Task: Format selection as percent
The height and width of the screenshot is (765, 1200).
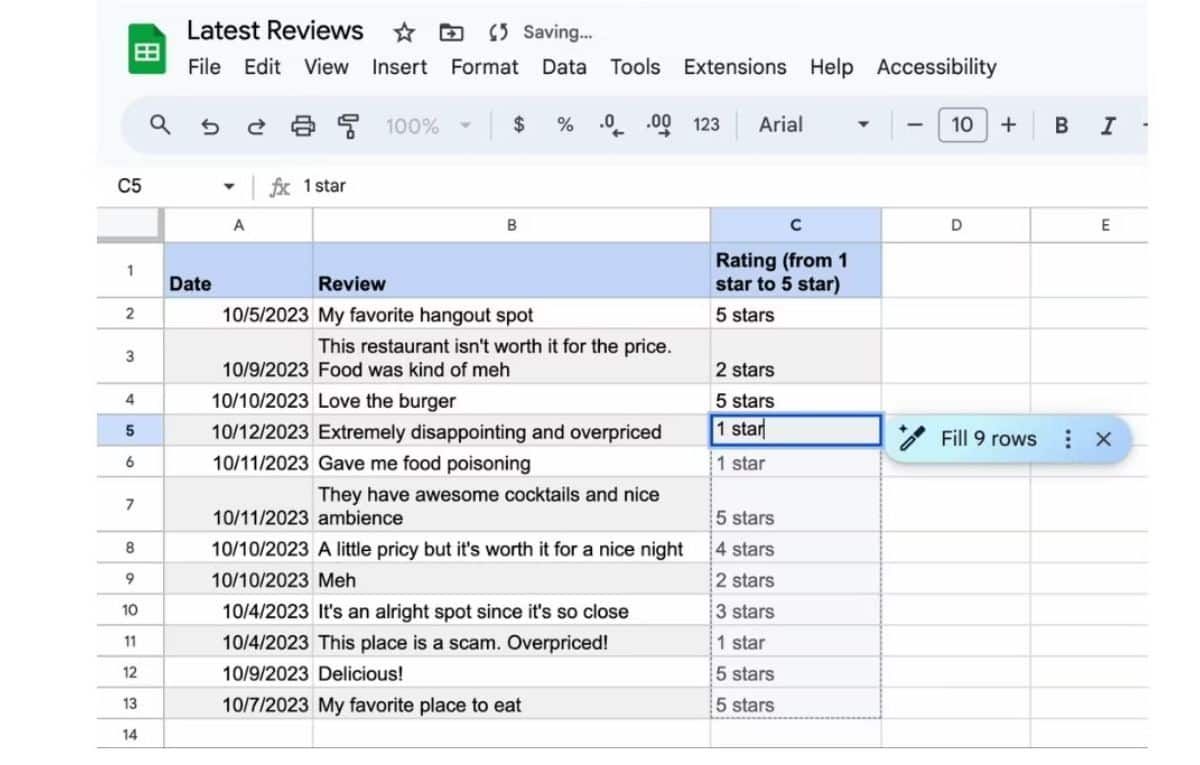Action: [565, 125]
